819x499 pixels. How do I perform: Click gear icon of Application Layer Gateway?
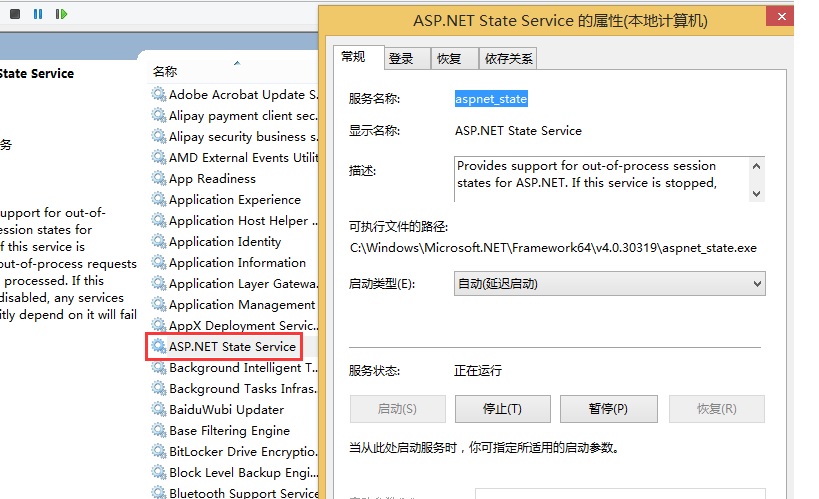[159, 283]
